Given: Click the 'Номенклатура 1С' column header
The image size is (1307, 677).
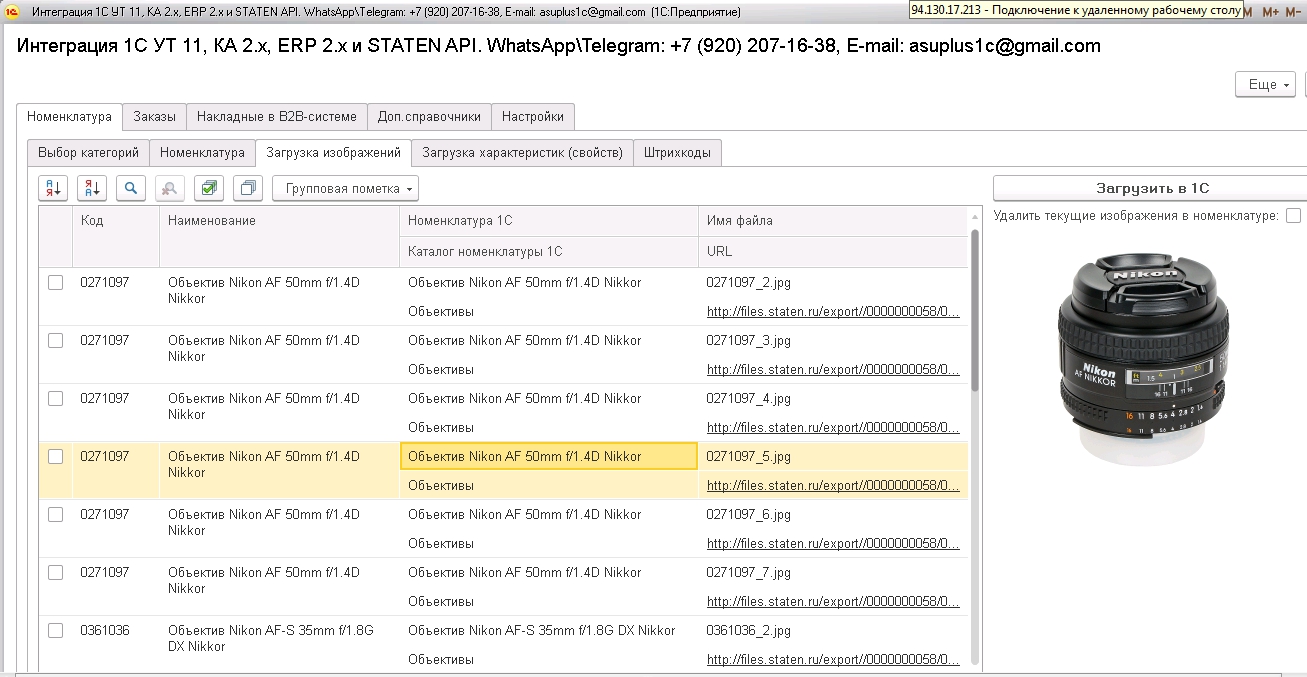Looking at the screenshot, I should point(548,221).
